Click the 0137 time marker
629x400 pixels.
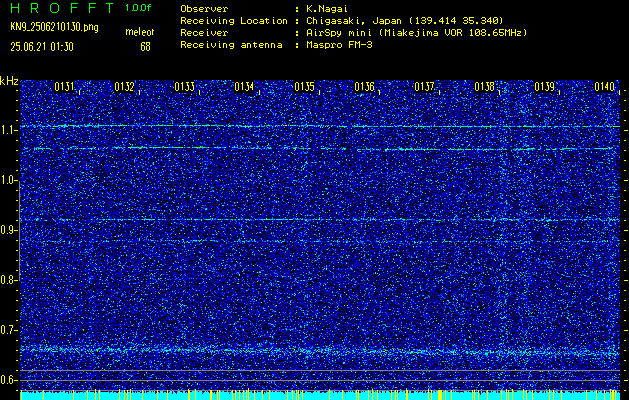[424, 87]
